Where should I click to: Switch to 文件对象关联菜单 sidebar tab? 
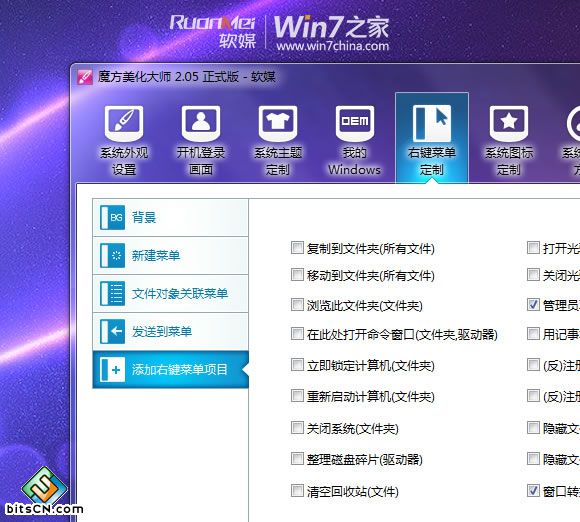170,294
